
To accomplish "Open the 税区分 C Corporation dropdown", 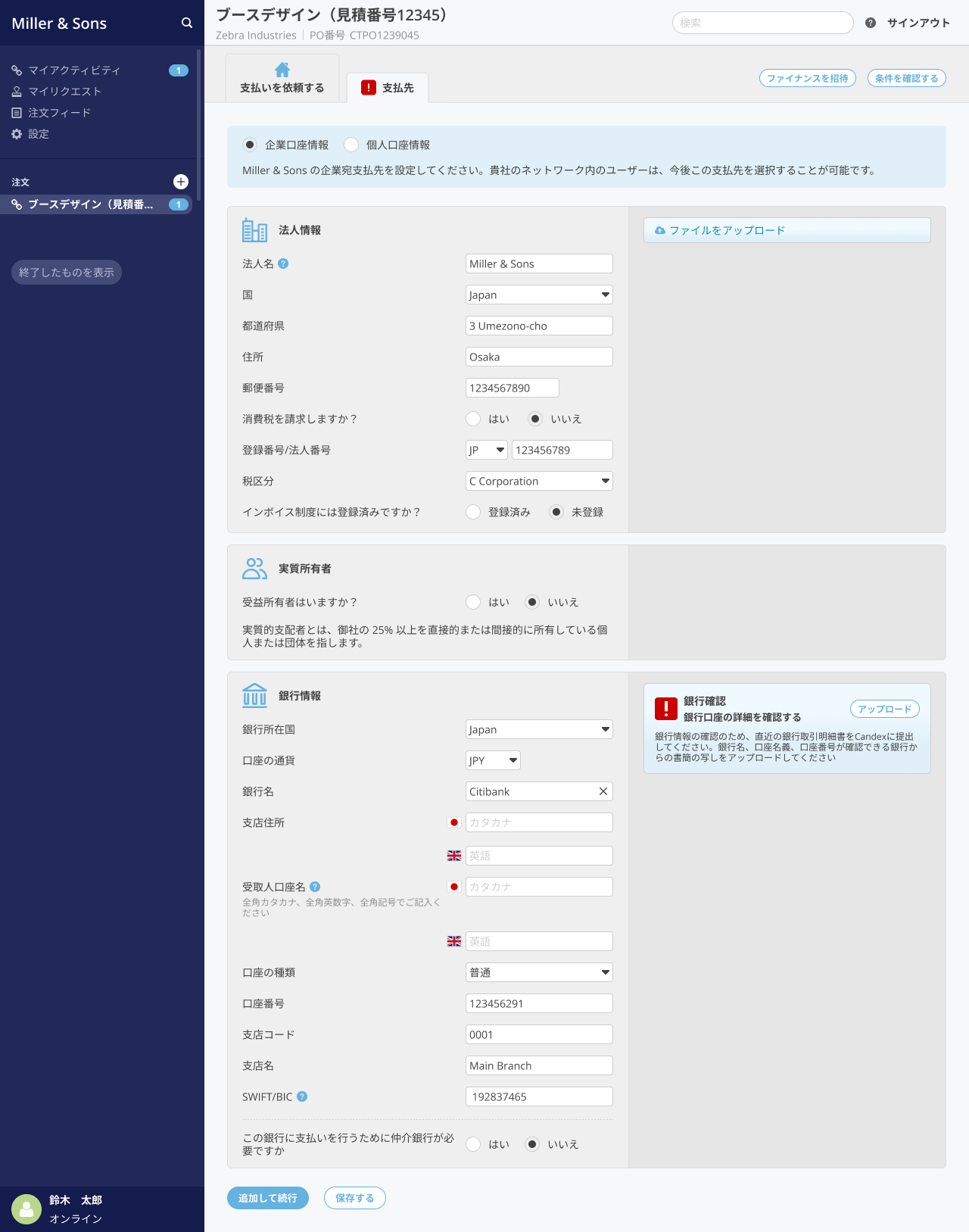I will click(x=539, y=481).
